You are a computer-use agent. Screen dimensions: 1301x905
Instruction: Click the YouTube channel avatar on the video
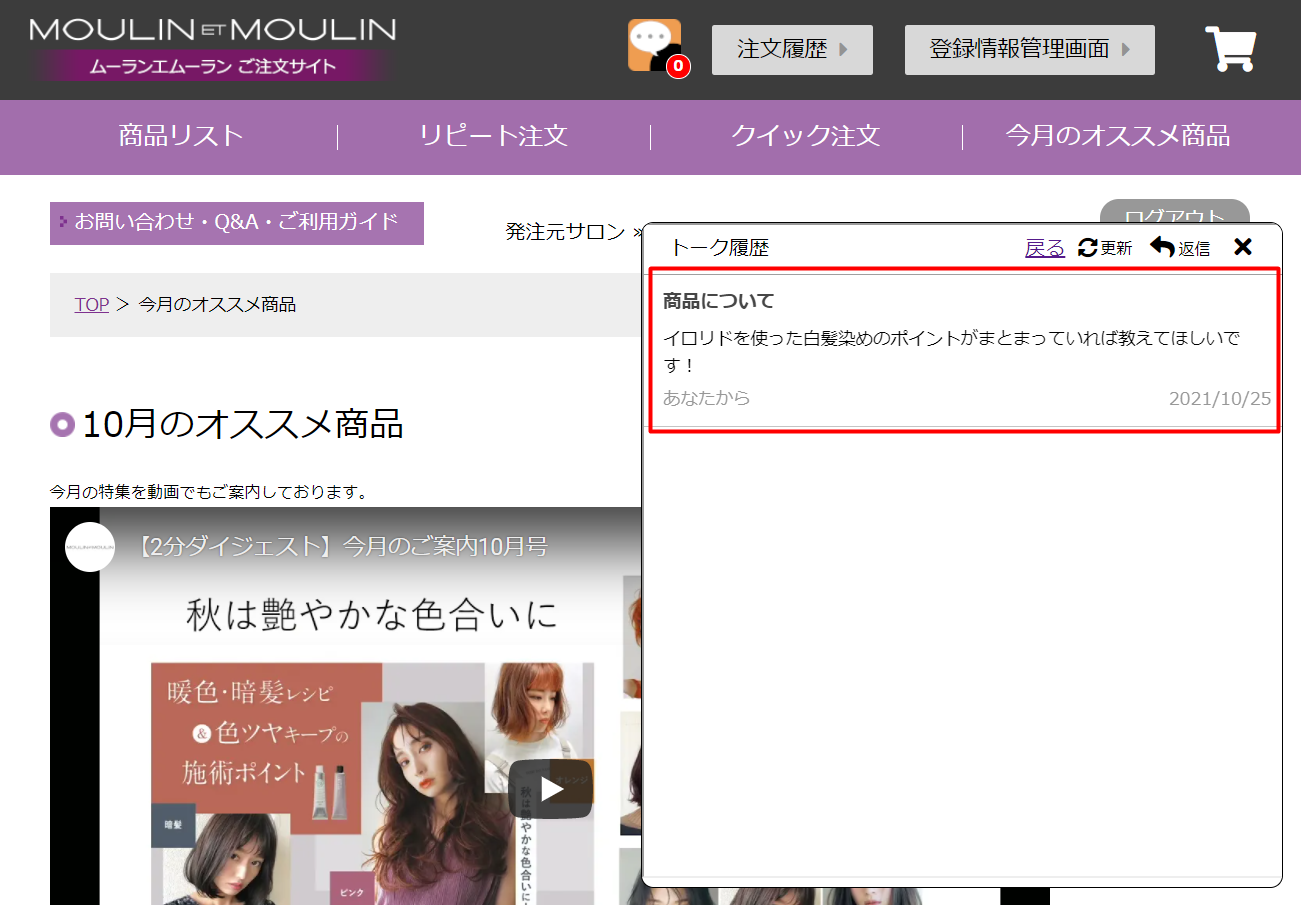(x=90, y=547)
